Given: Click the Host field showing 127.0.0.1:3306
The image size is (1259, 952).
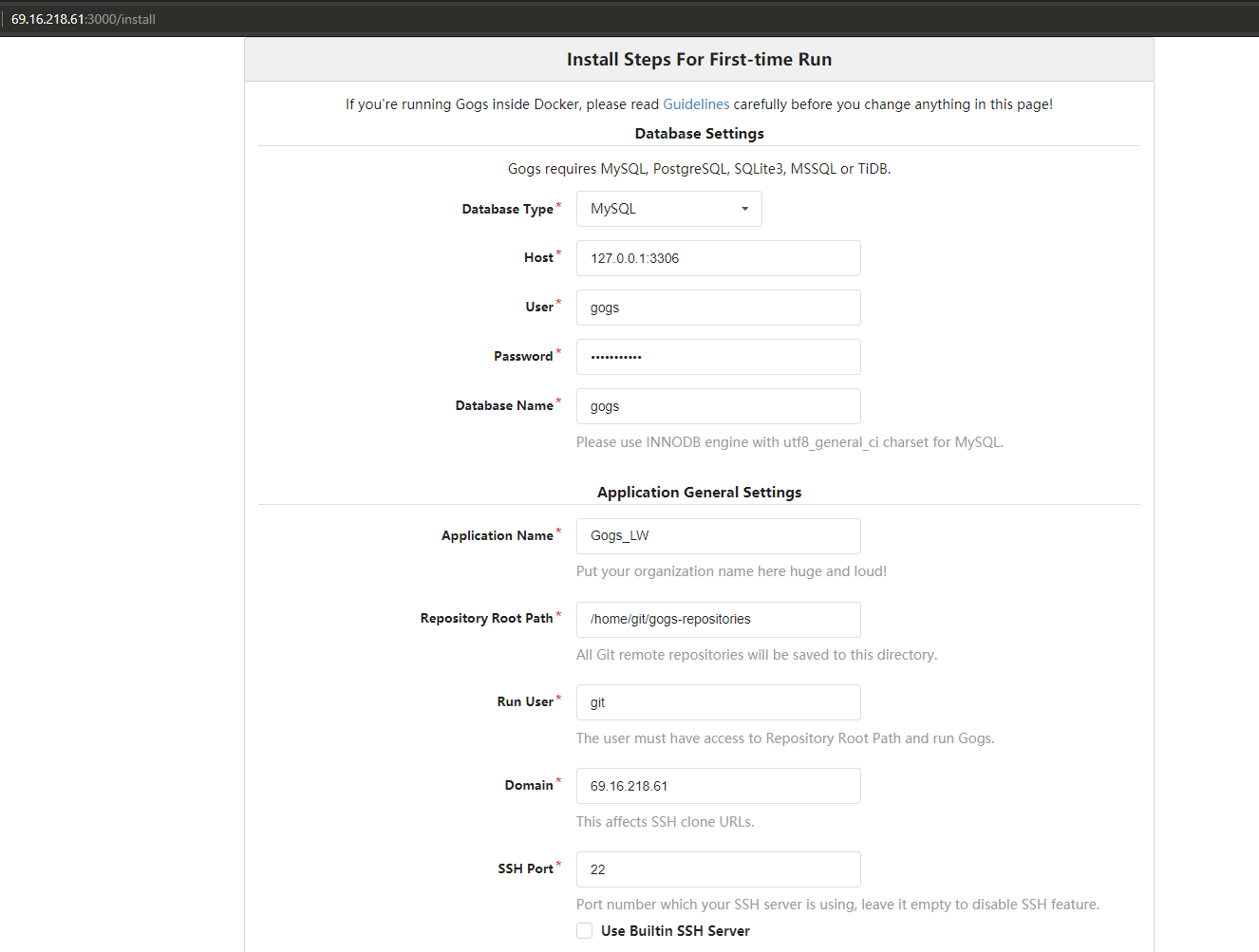Looking at the screenshot, I should 718,258.
